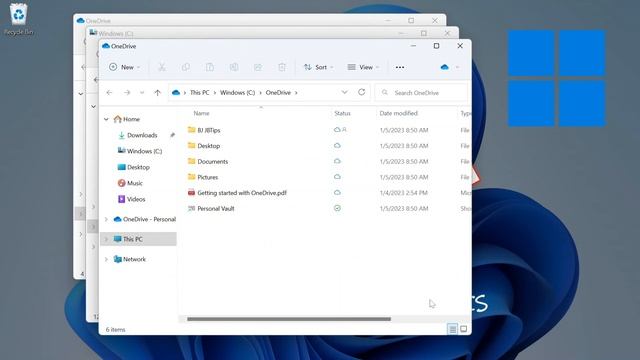Screen dimensions: 640x360
Task: Sort by the Name column header
Action: (x=201, y=113)
